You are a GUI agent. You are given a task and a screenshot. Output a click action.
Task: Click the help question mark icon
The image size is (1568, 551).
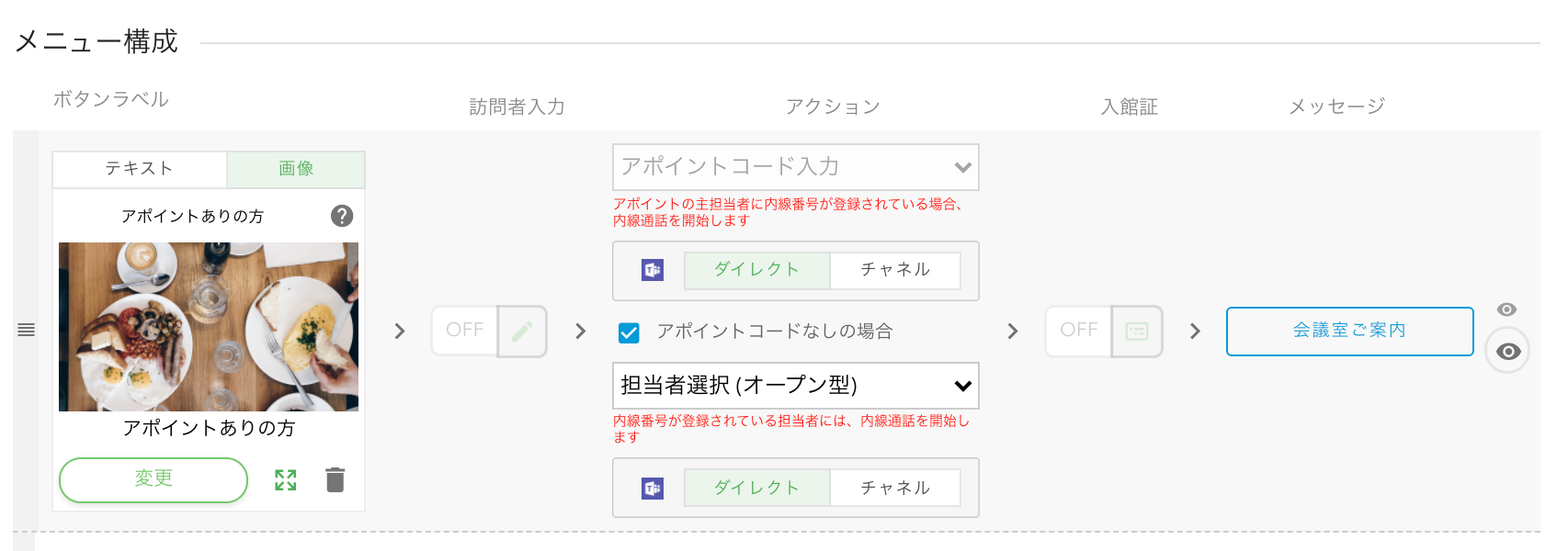[x=342, y=216]
